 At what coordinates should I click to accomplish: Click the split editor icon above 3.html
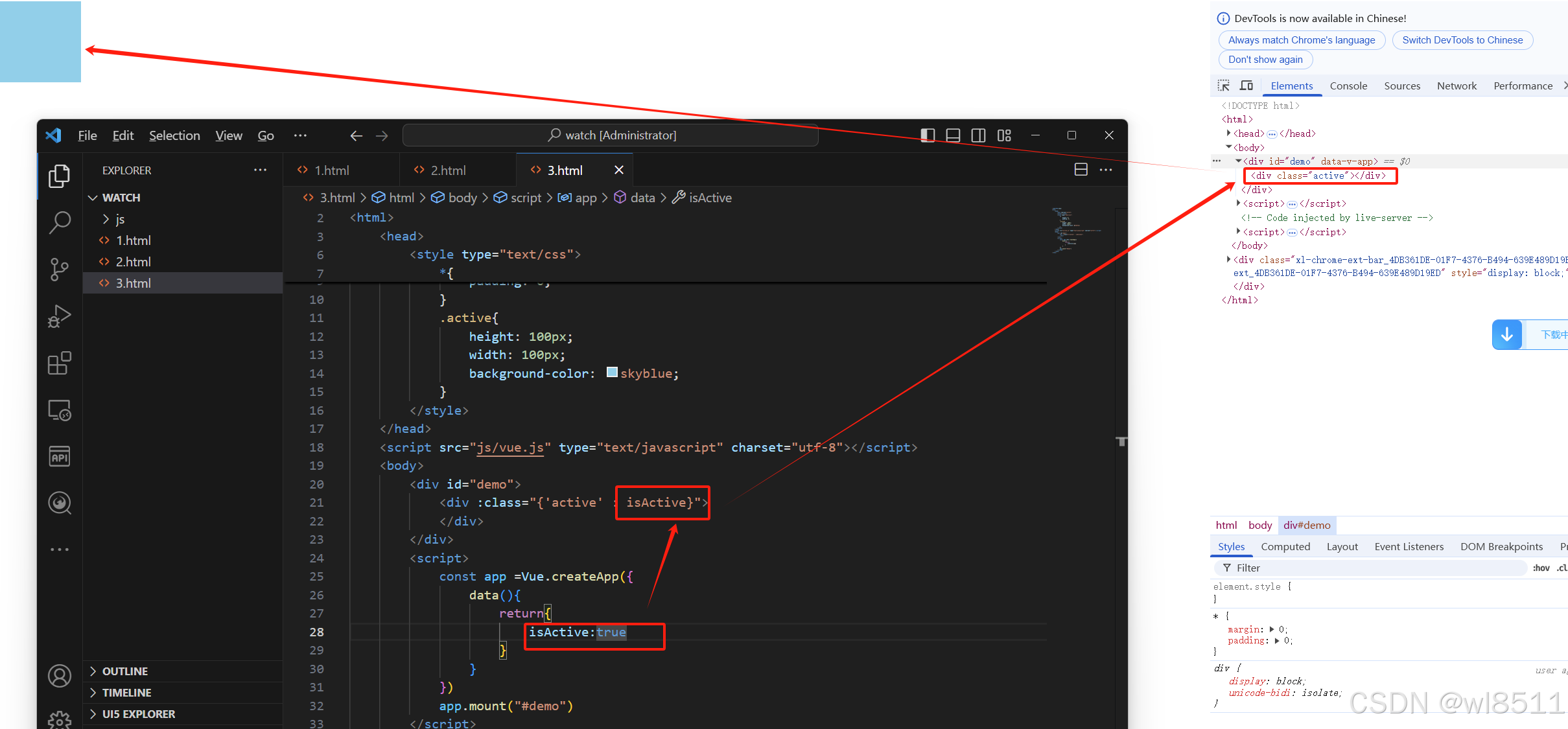click(1081, 169)
